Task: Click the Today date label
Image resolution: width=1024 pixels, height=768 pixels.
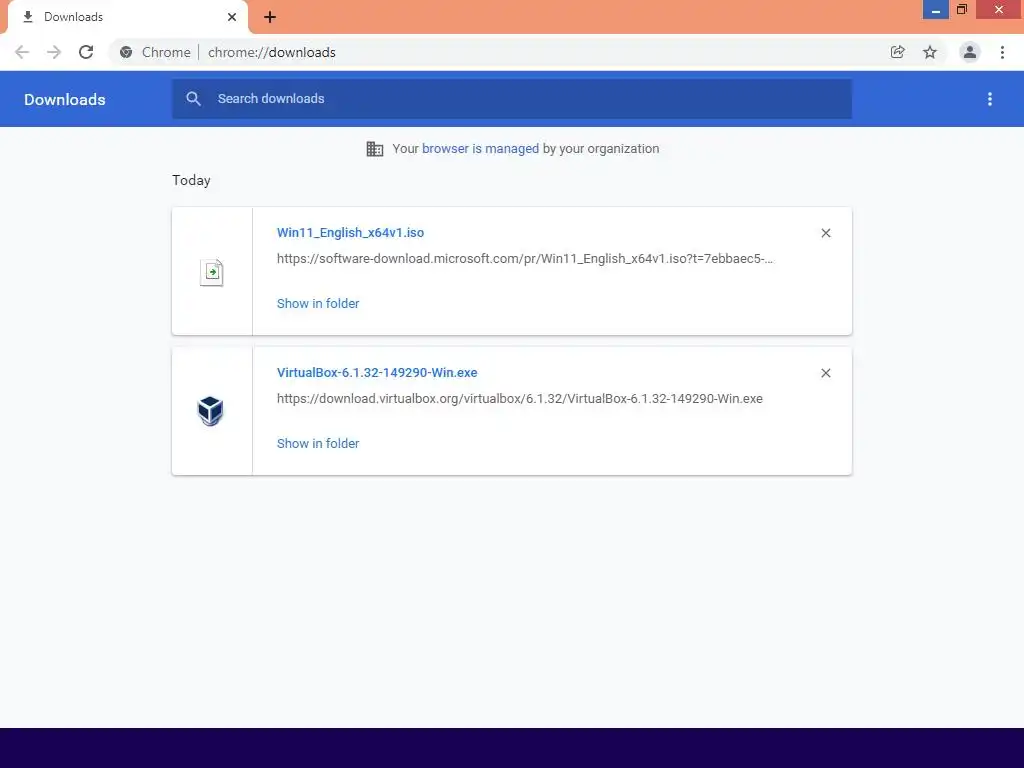Action: point(191,180)
